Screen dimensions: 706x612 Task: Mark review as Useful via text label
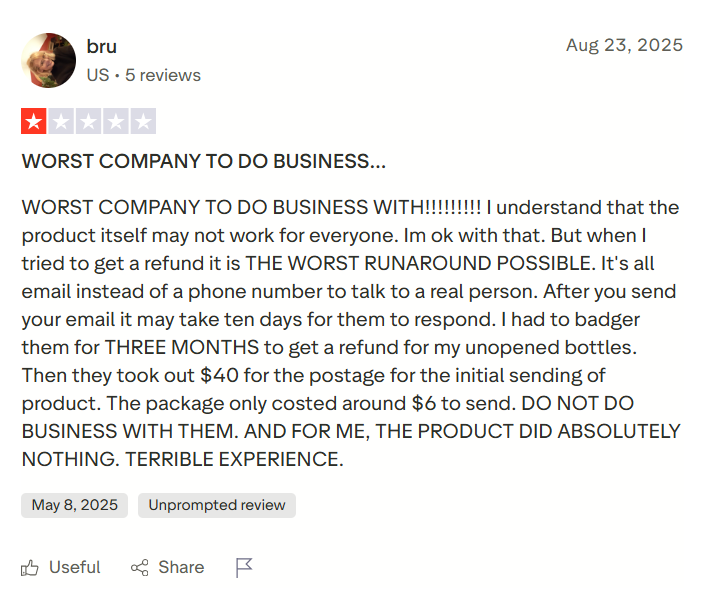click(x=75, y=568)
